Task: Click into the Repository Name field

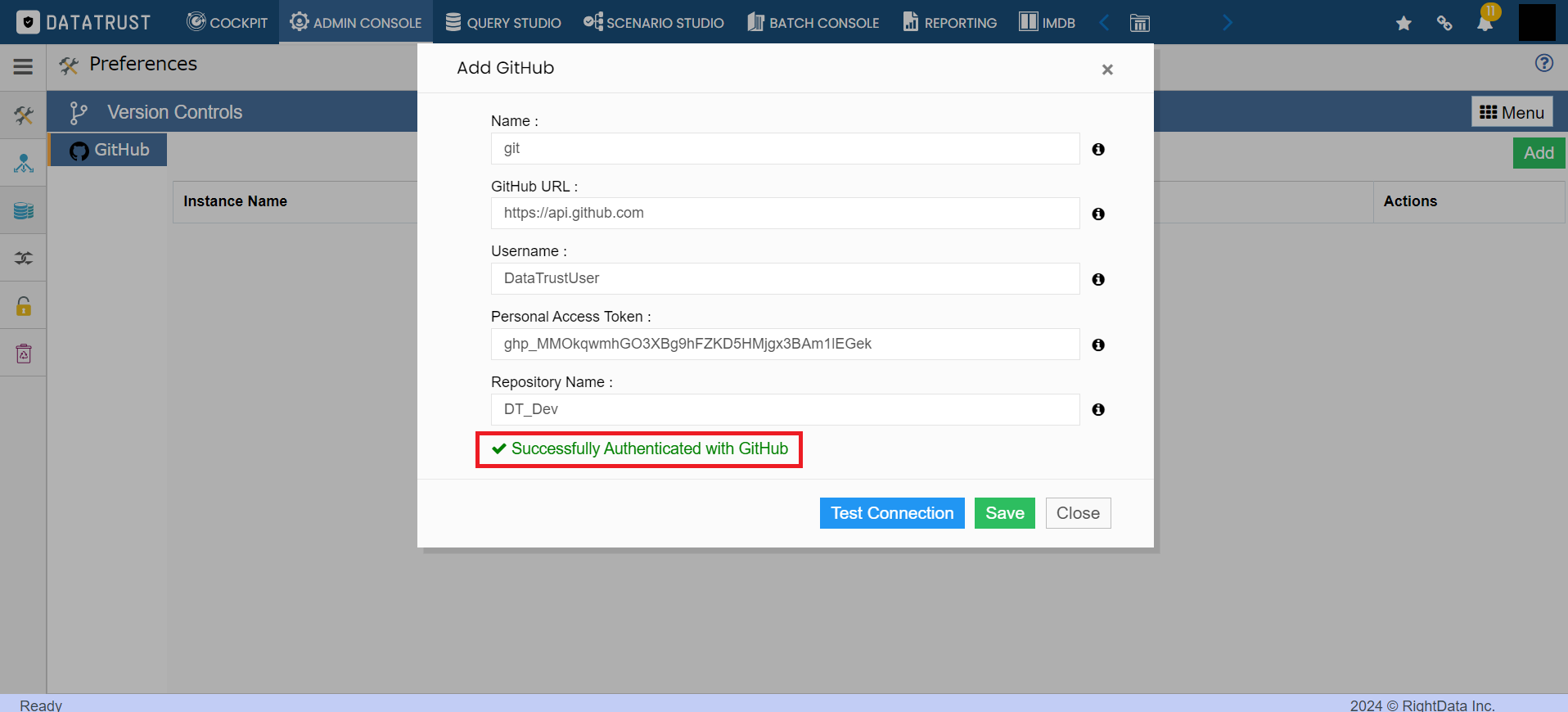Action: coord(785,409)
